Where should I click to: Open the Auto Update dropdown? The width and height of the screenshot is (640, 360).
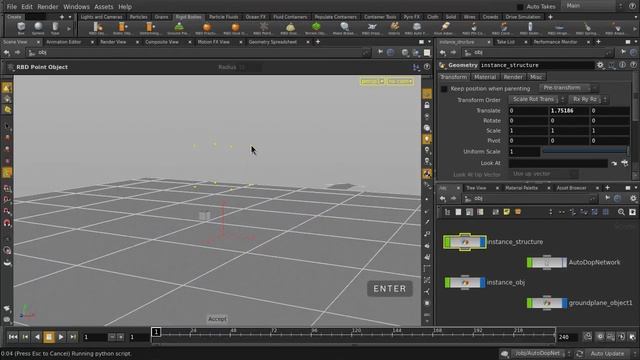611,353
